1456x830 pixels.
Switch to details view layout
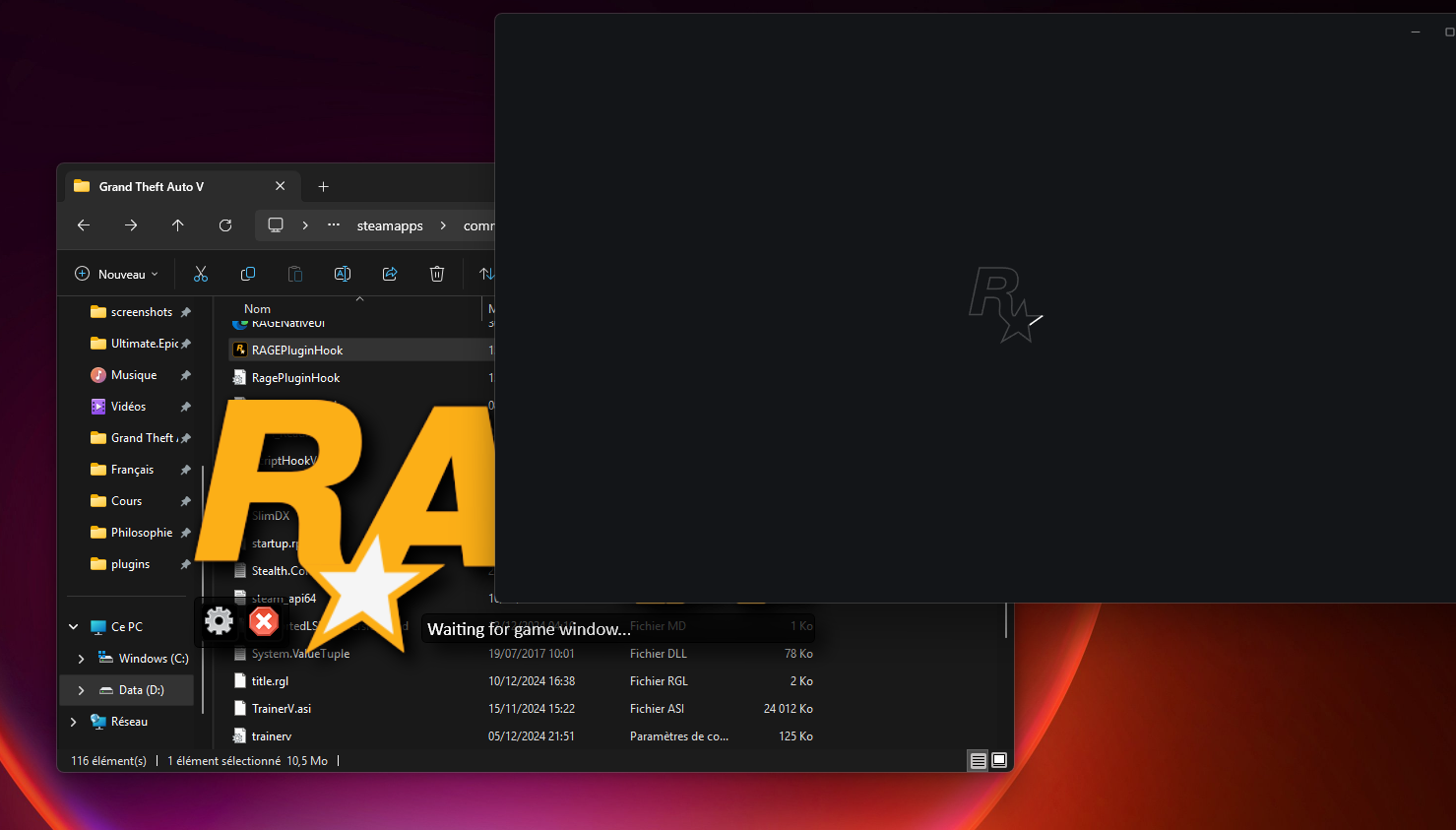[978, 760]
